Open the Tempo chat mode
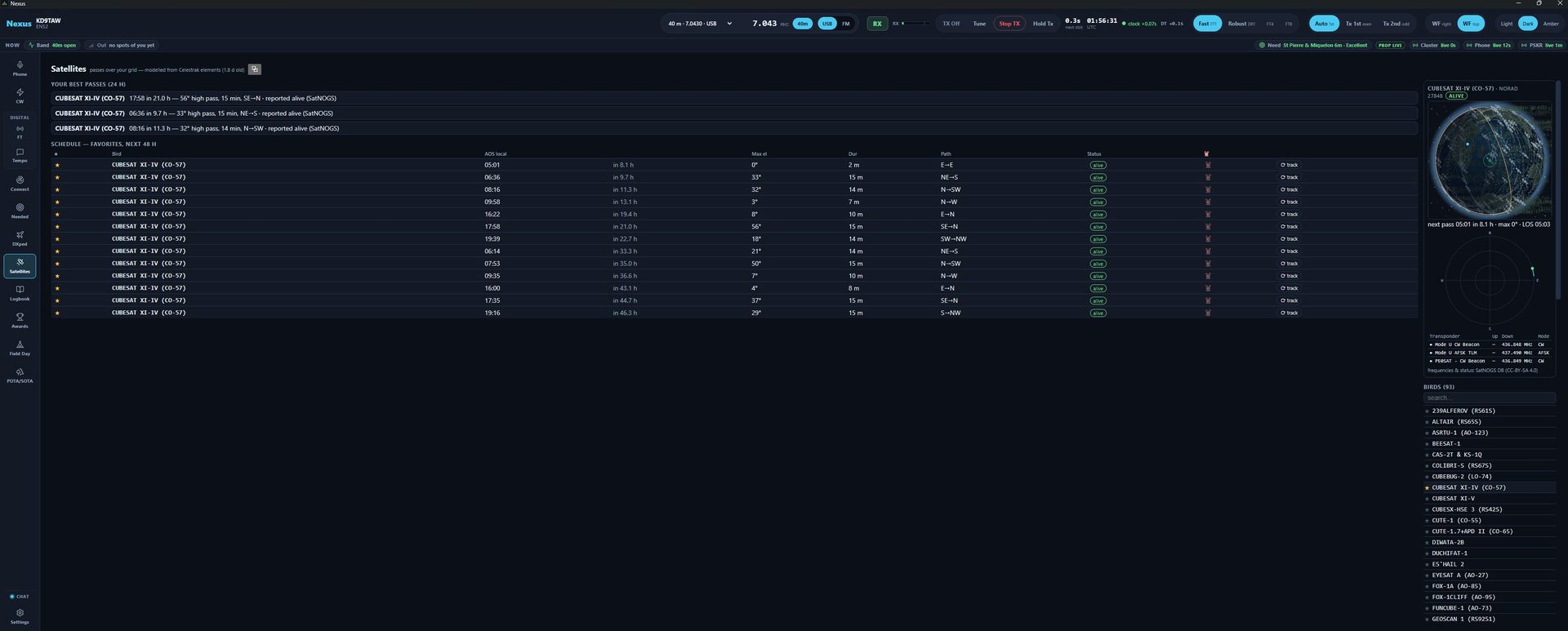The width and height of the screenshot is (1568, 631). 20,155
